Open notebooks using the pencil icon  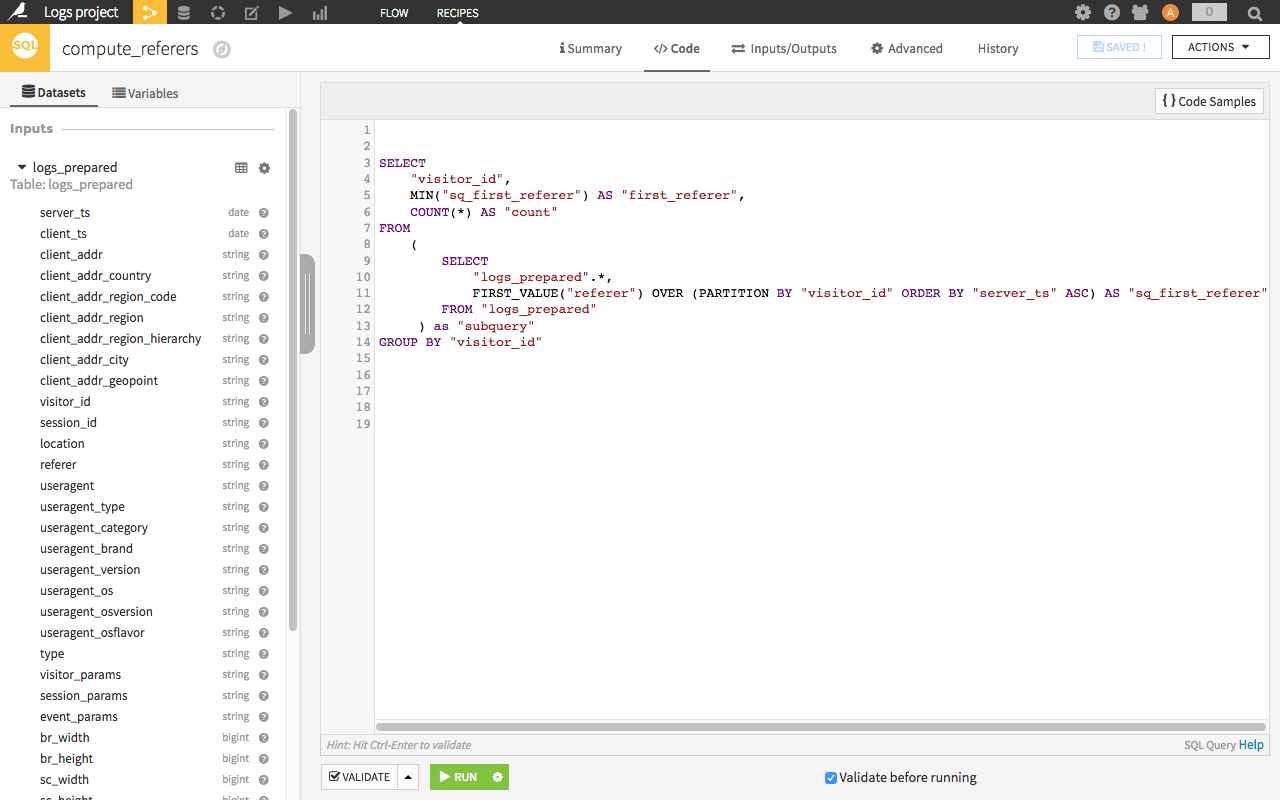coord(251,12)
